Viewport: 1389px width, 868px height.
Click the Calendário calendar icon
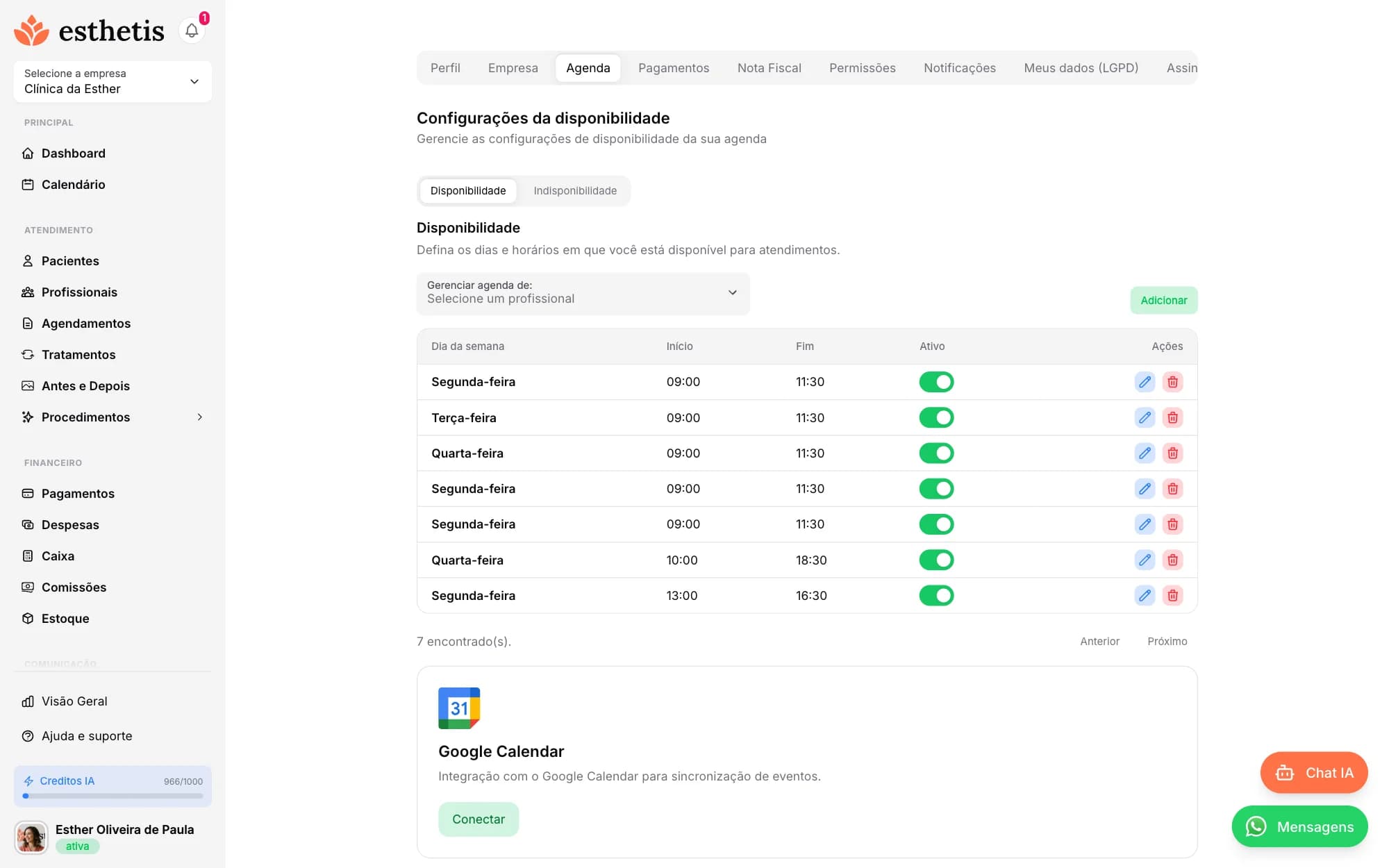click(28, 185)
